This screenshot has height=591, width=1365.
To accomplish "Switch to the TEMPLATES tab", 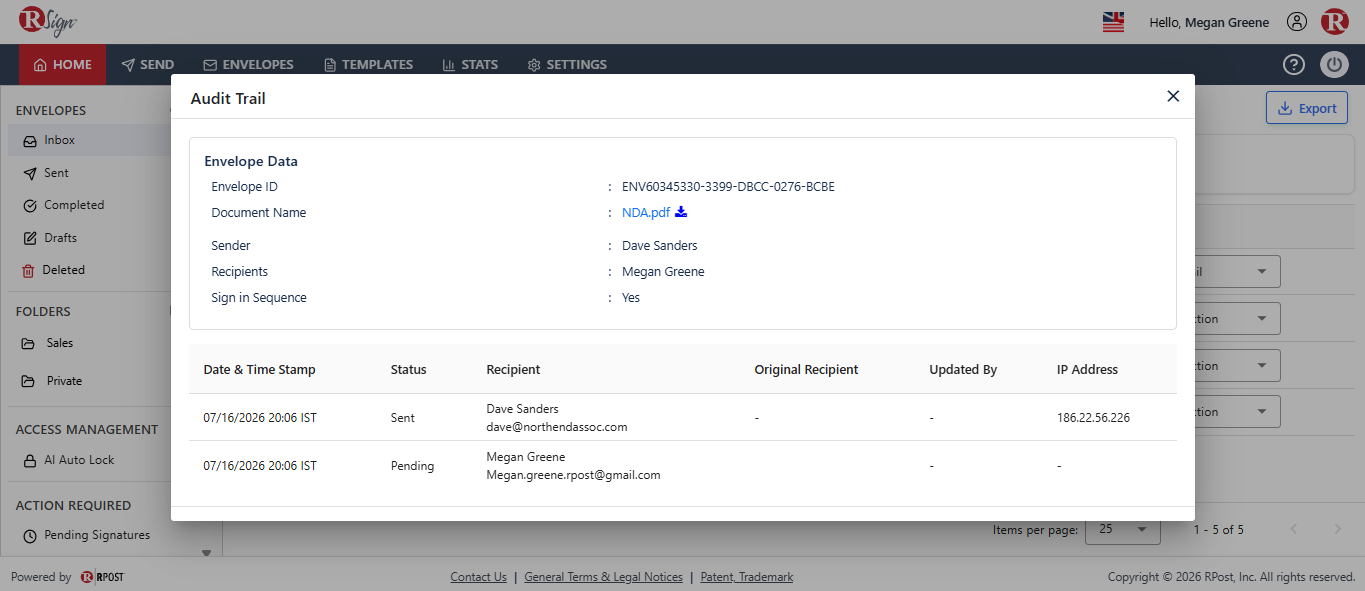I will pos(368,65).
